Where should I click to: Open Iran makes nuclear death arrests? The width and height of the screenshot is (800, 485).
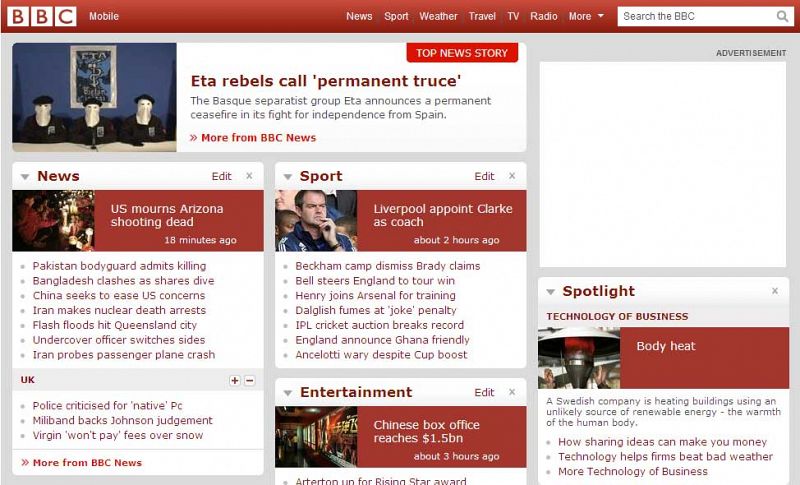(119, 311)
